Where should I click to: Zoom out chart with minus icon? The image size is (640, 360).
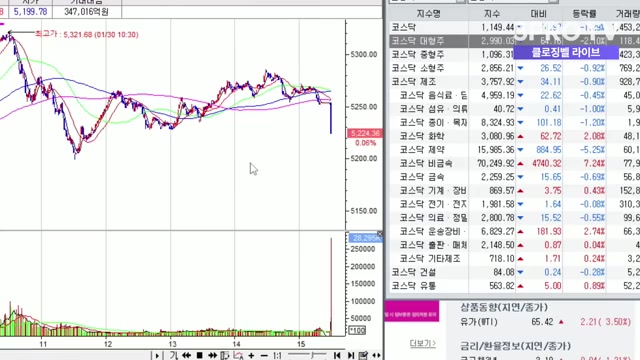pyautogui.click(x=264, y=356)
